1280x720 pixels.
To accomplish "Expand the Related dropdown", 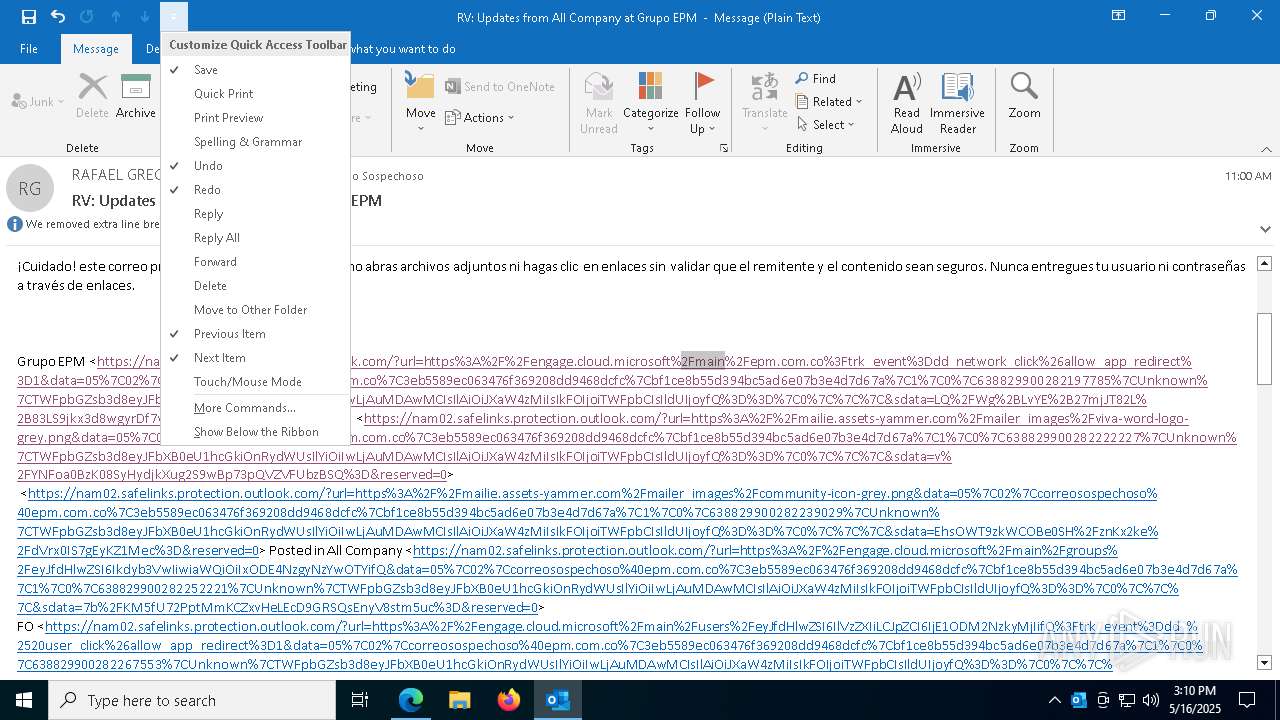I will 858,102.
